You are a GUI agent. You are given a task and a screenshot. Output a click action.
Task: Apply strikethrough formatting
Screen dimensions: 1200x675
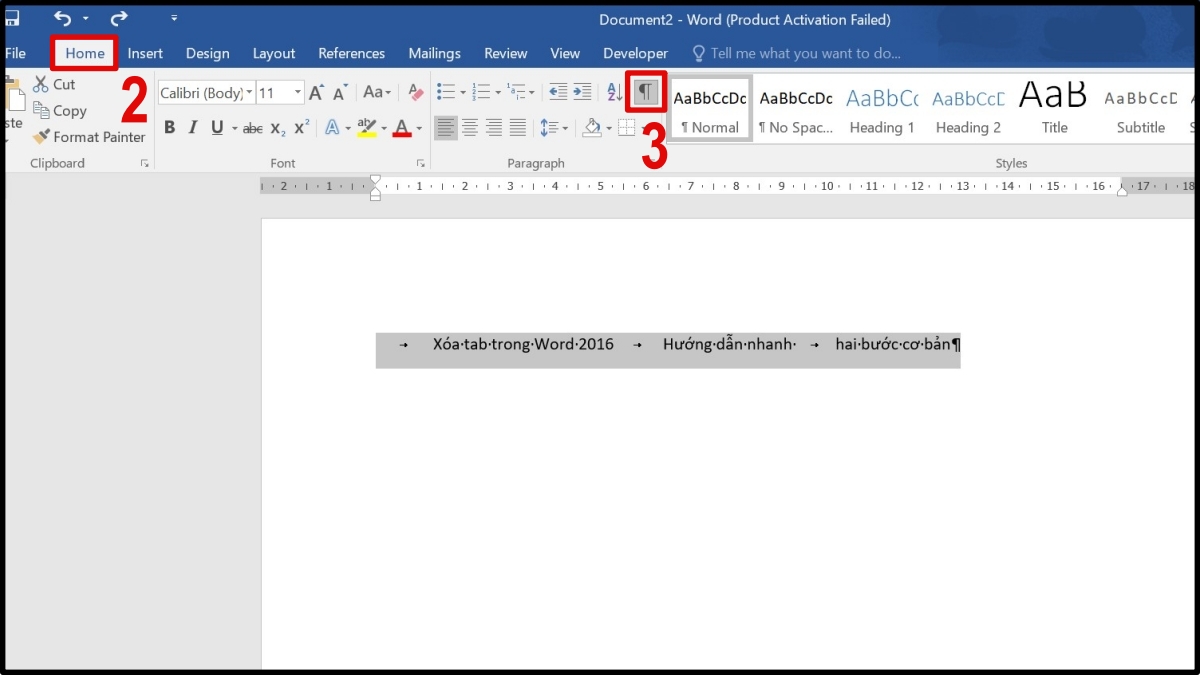pyautogui.click(x=252, y=127)
